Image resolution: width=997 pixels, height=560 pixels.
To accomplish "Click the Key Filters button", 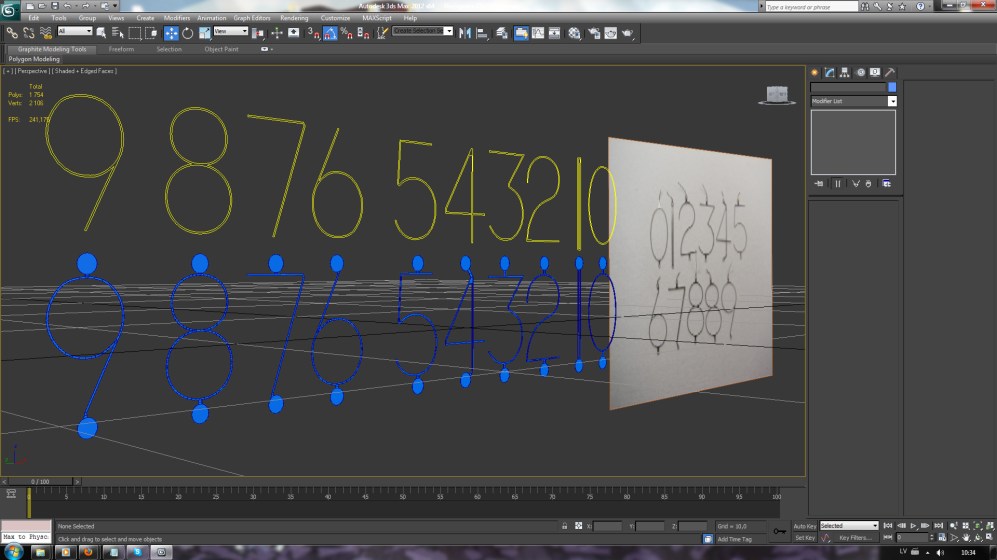I will click(854, 538).
